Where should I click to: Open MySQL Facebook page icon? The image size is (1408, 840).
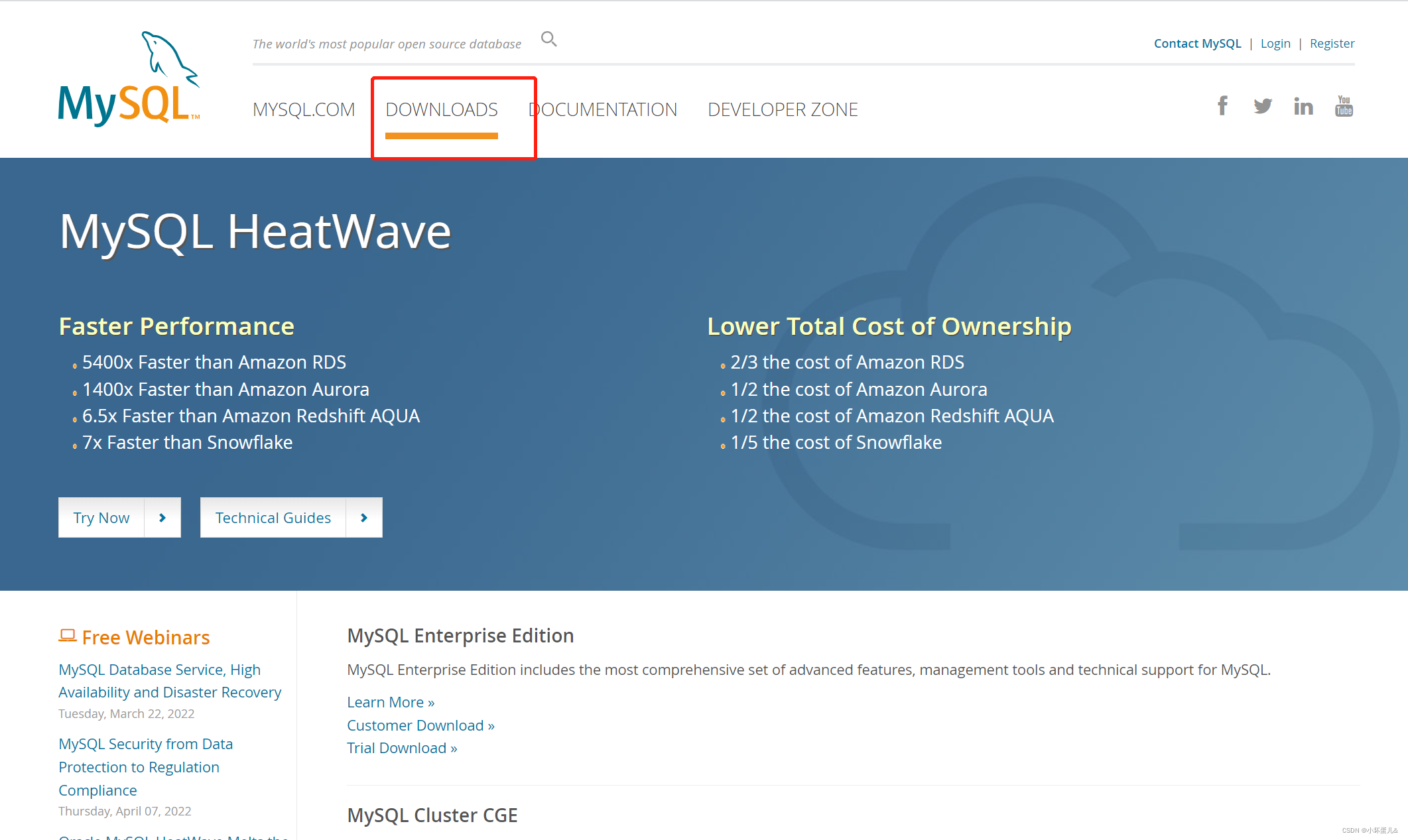tap(1222, 106)
